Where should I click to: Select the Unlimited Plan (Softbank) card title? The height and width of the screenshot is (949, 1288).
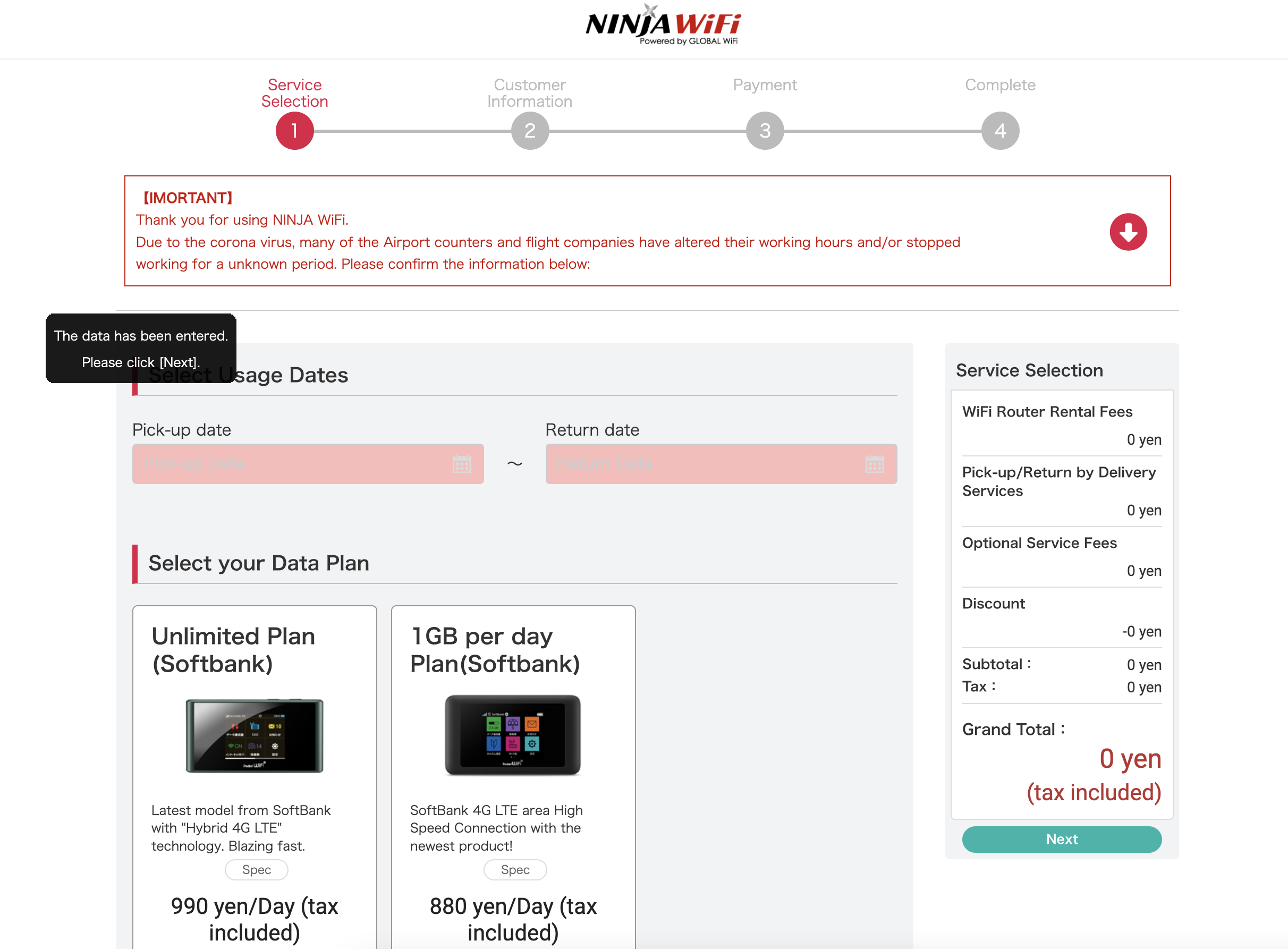(x=233, y=650)
